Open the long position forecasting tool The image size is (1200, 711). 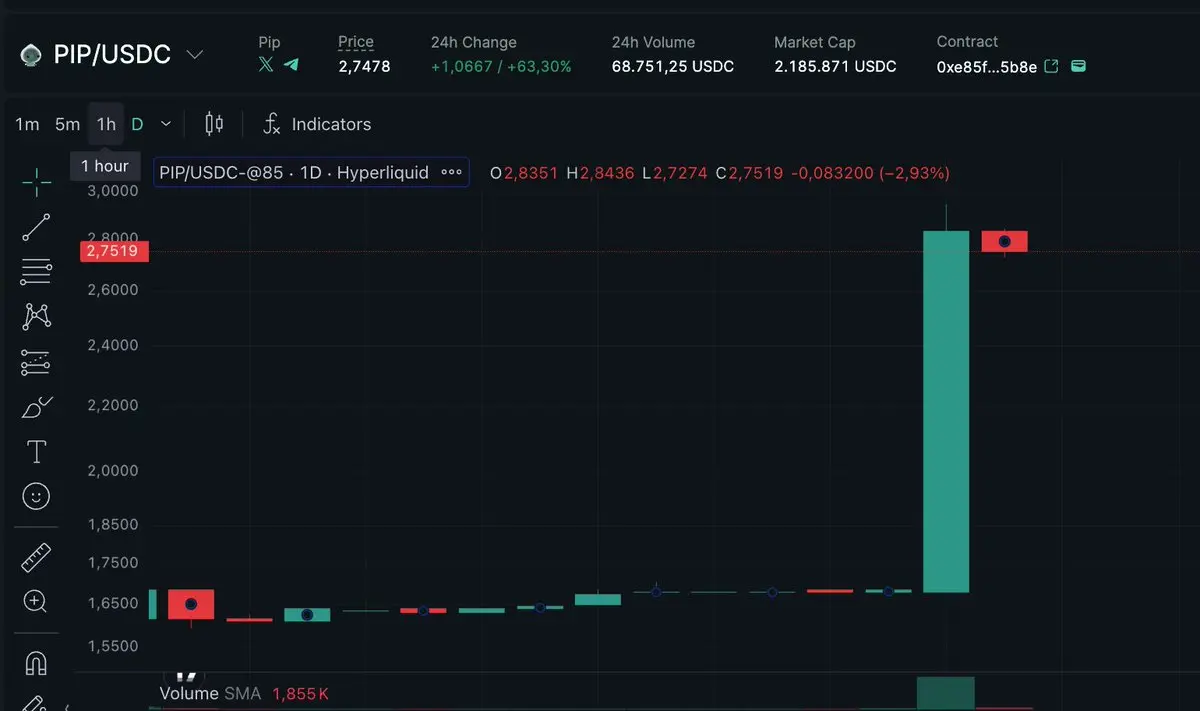click(x=36, y=362)
